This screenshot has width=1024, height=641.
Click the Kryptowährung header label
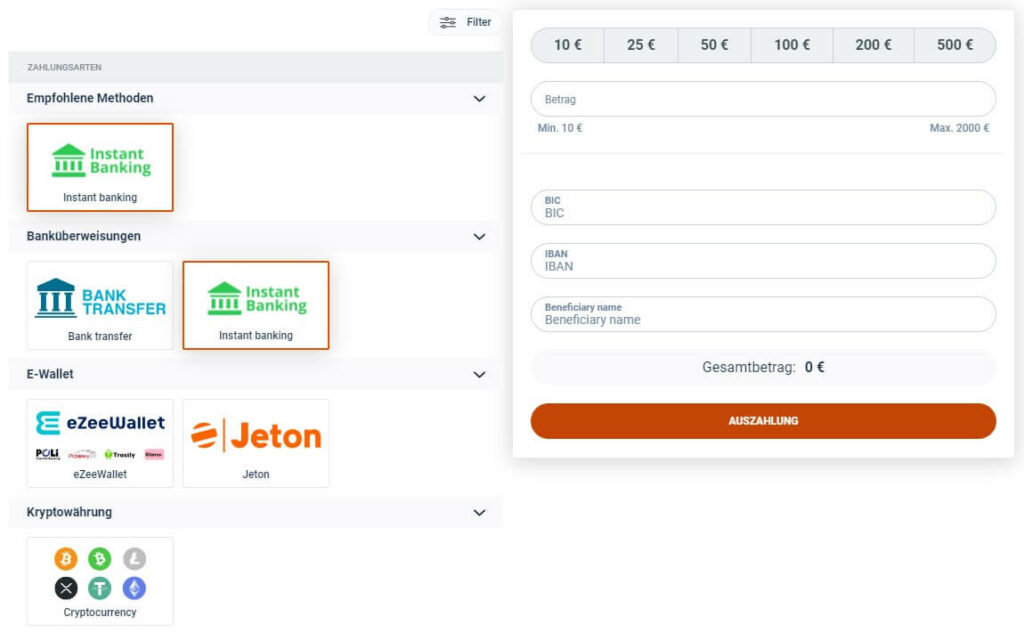(69, 512)
